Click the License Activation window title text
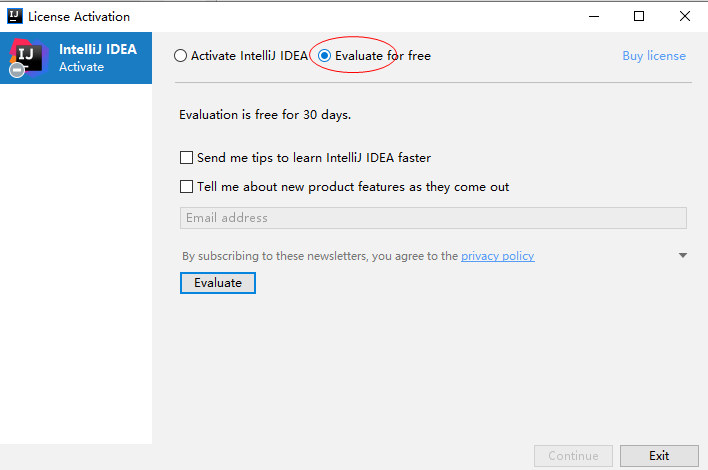This screenshot has height=470, width=708. tap(79, 17)
